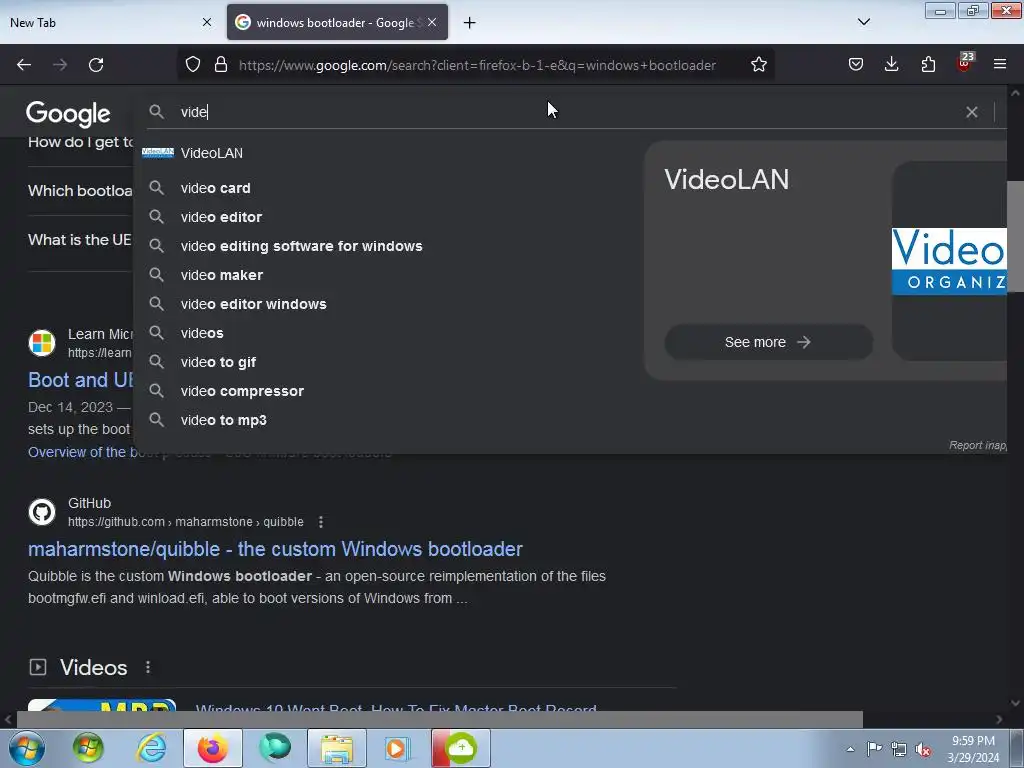This screenshot has height=768, width=1024.
Task: Close the New Tab tab
Action: [x=207, y=22]
